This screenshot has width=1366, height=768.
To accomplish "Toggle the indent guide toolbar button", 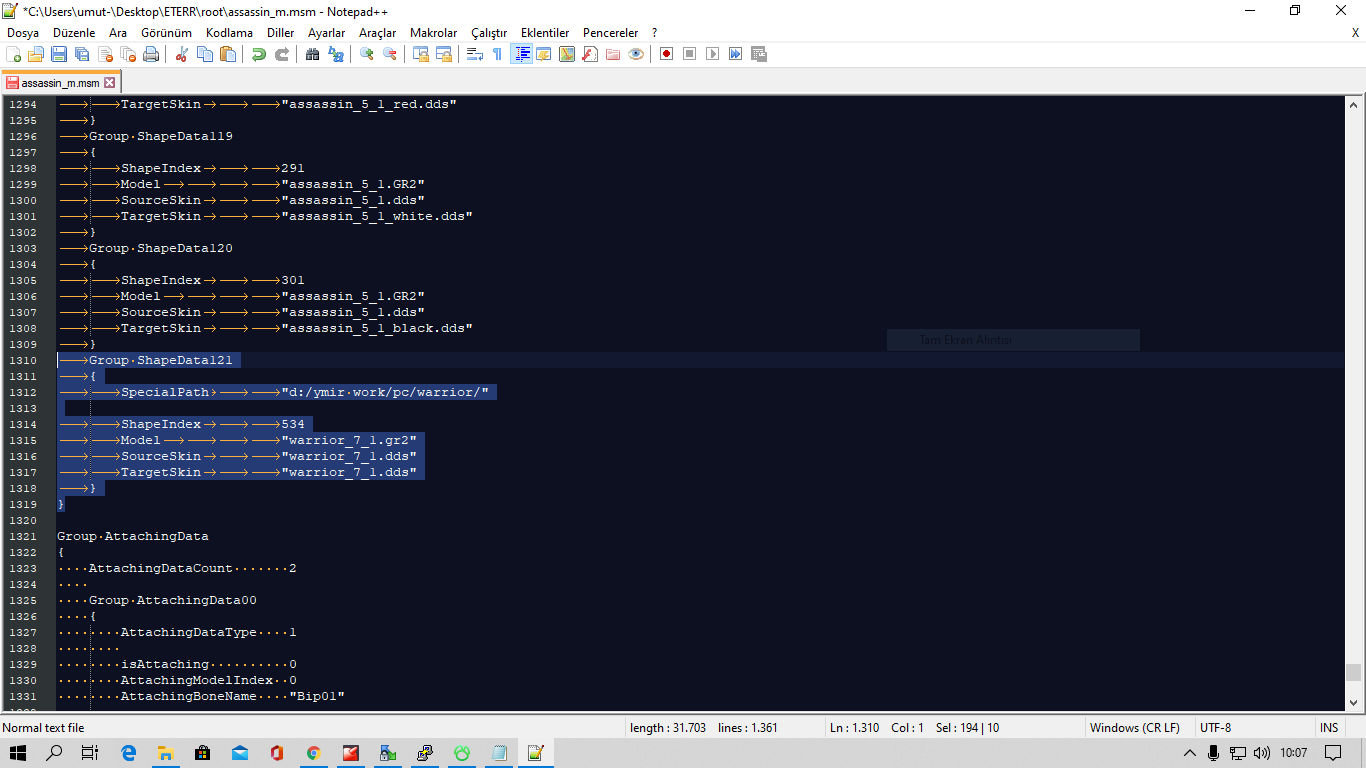I will [x=521, y=54].
